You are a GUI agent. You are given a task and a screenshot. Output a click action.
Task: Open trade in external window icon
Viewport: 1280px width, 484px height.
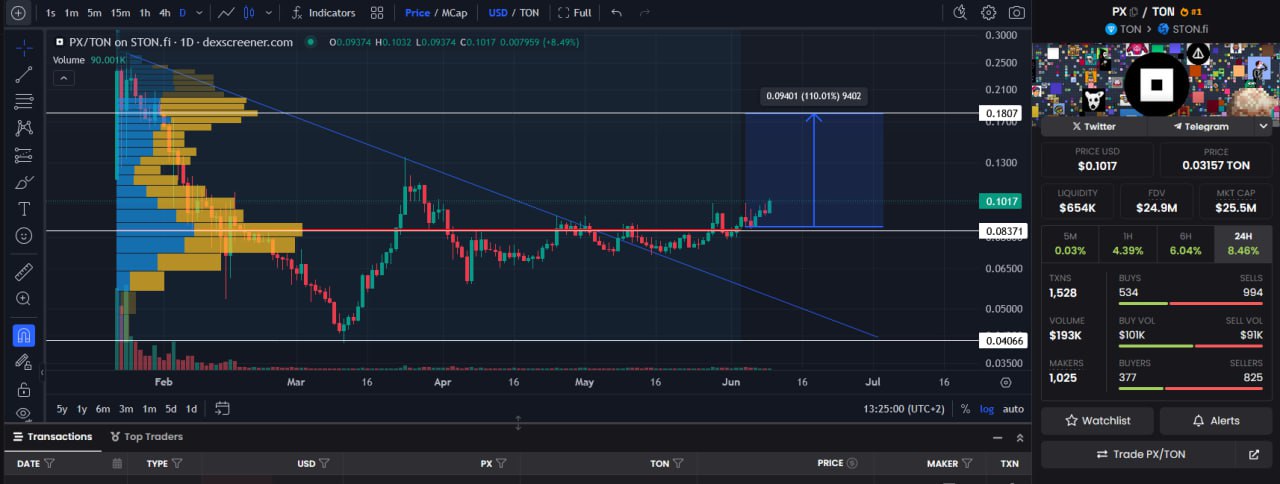[x=1254, y=454]
